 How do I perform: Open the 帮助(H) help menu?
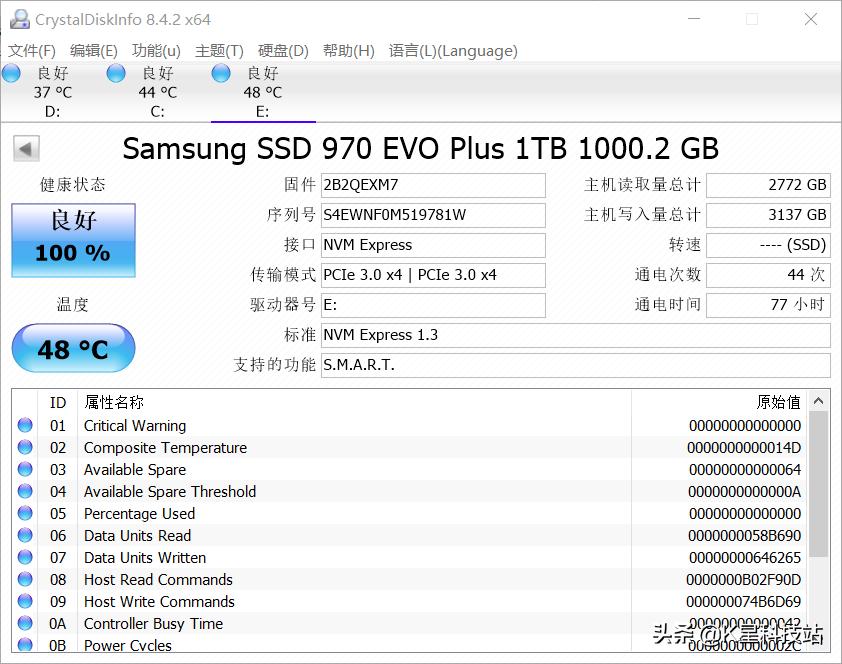click(348, 50)
